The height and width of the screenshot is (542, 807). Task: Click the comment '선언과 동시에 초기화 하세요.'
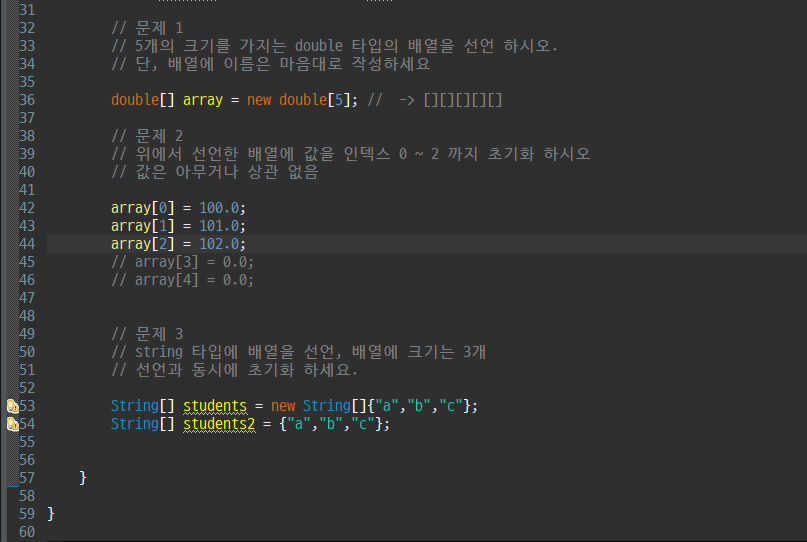tap(235, 370)
